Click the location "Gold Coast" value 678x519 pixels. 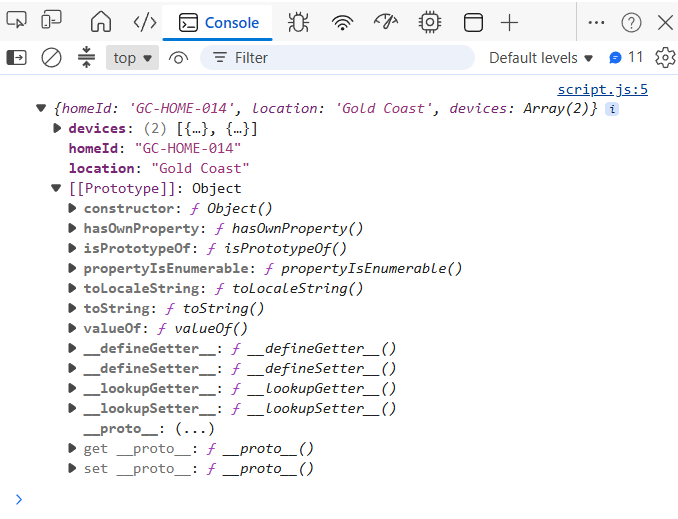pyautogui.click(x=200, y=168)
